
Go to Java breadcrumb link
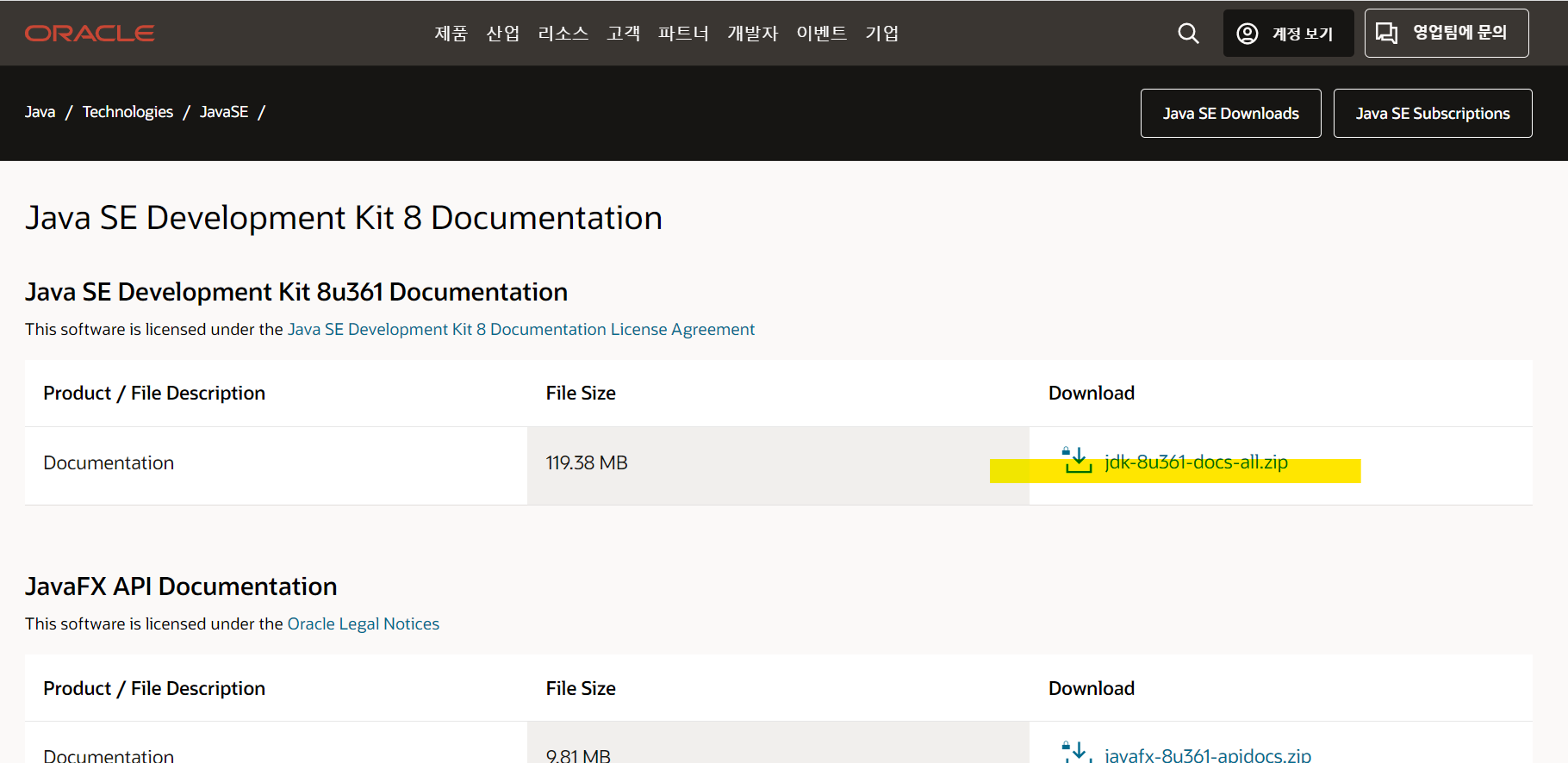click(x=40, y=112)
